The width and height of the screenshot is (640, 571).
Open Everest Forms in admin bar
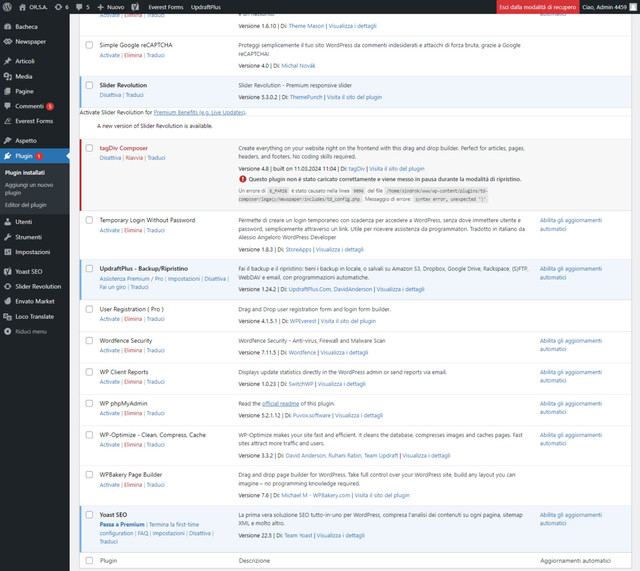166,7
